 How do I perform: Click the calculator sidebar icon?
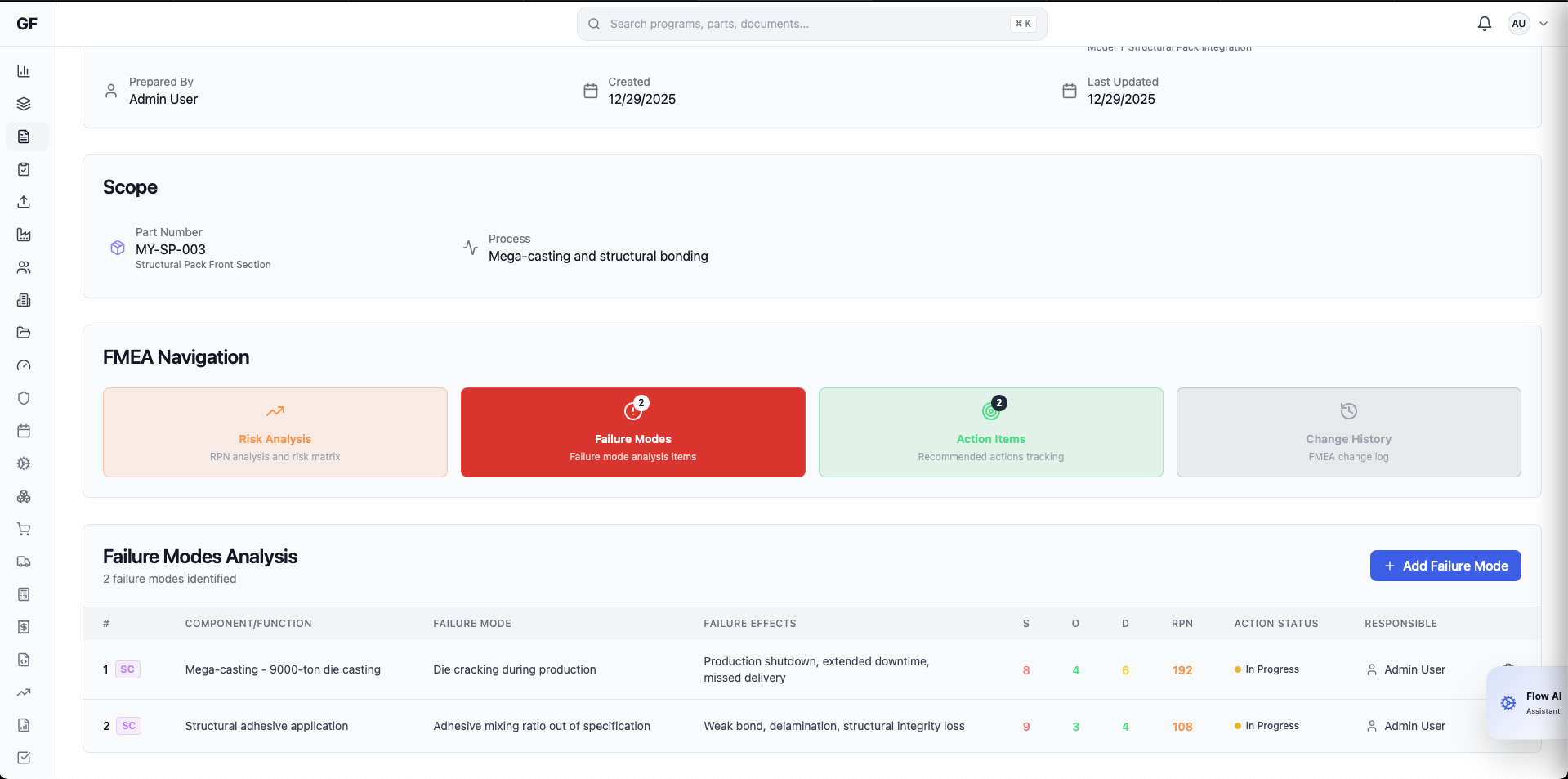pos(24,594)
